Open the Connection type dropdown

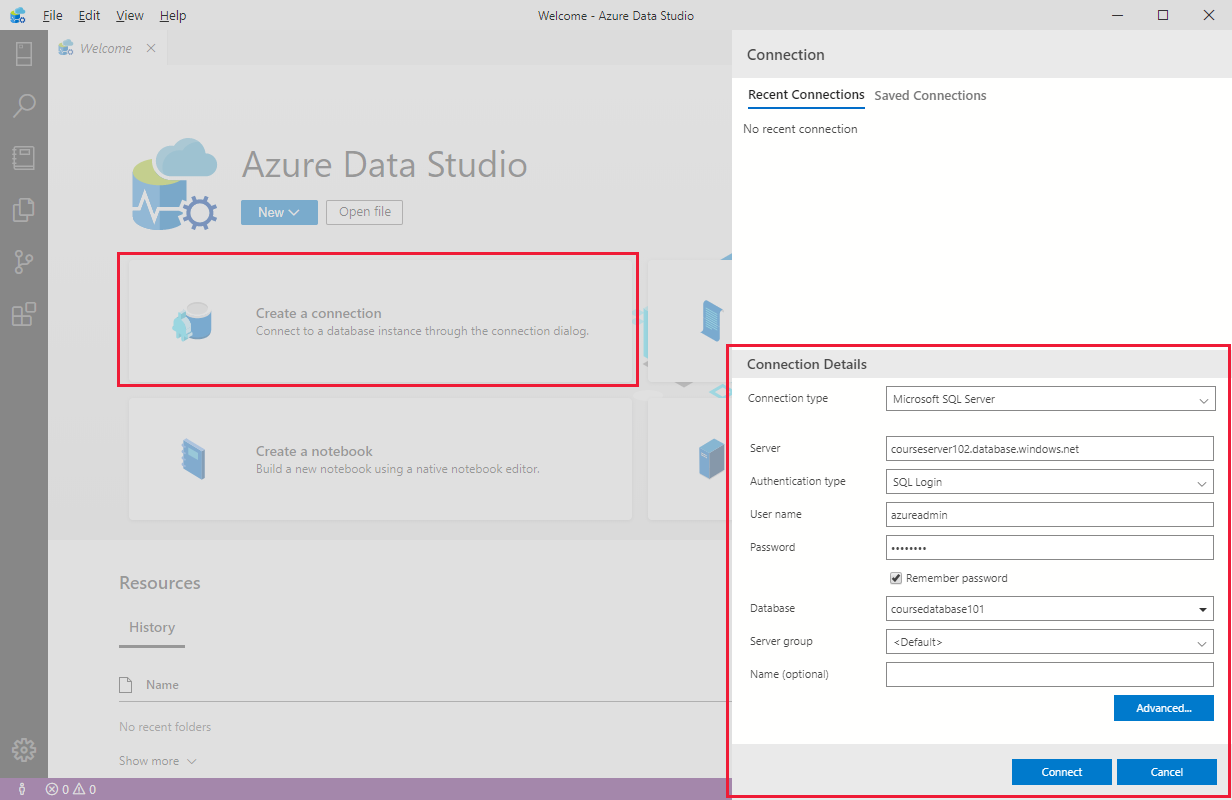pyautogui.click(x=1050, y=398)
